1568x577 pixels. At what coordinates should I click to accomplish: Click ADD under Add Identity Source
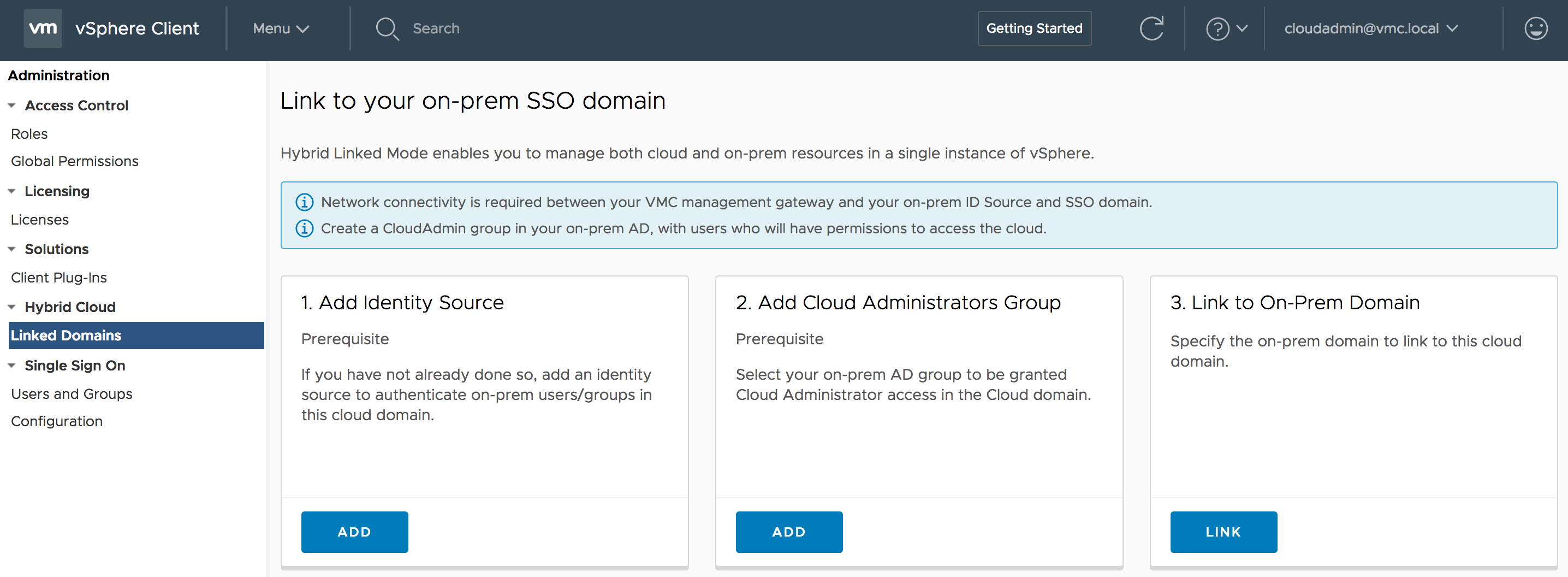click(x=354, y=532)
